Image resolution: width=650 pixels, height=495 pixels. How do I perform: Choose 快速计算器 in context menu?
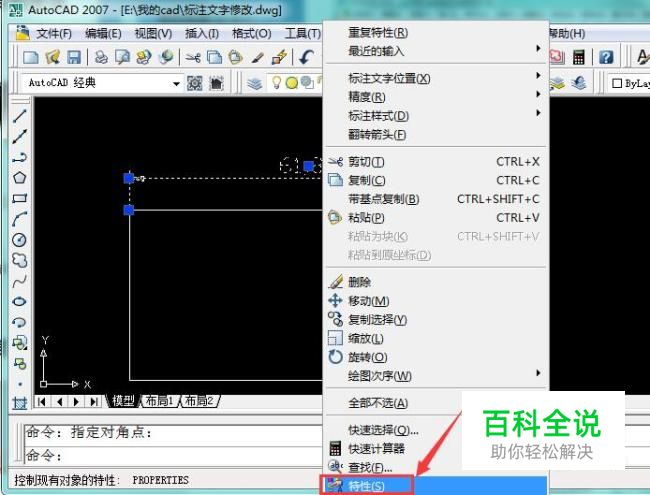point(394,448)
